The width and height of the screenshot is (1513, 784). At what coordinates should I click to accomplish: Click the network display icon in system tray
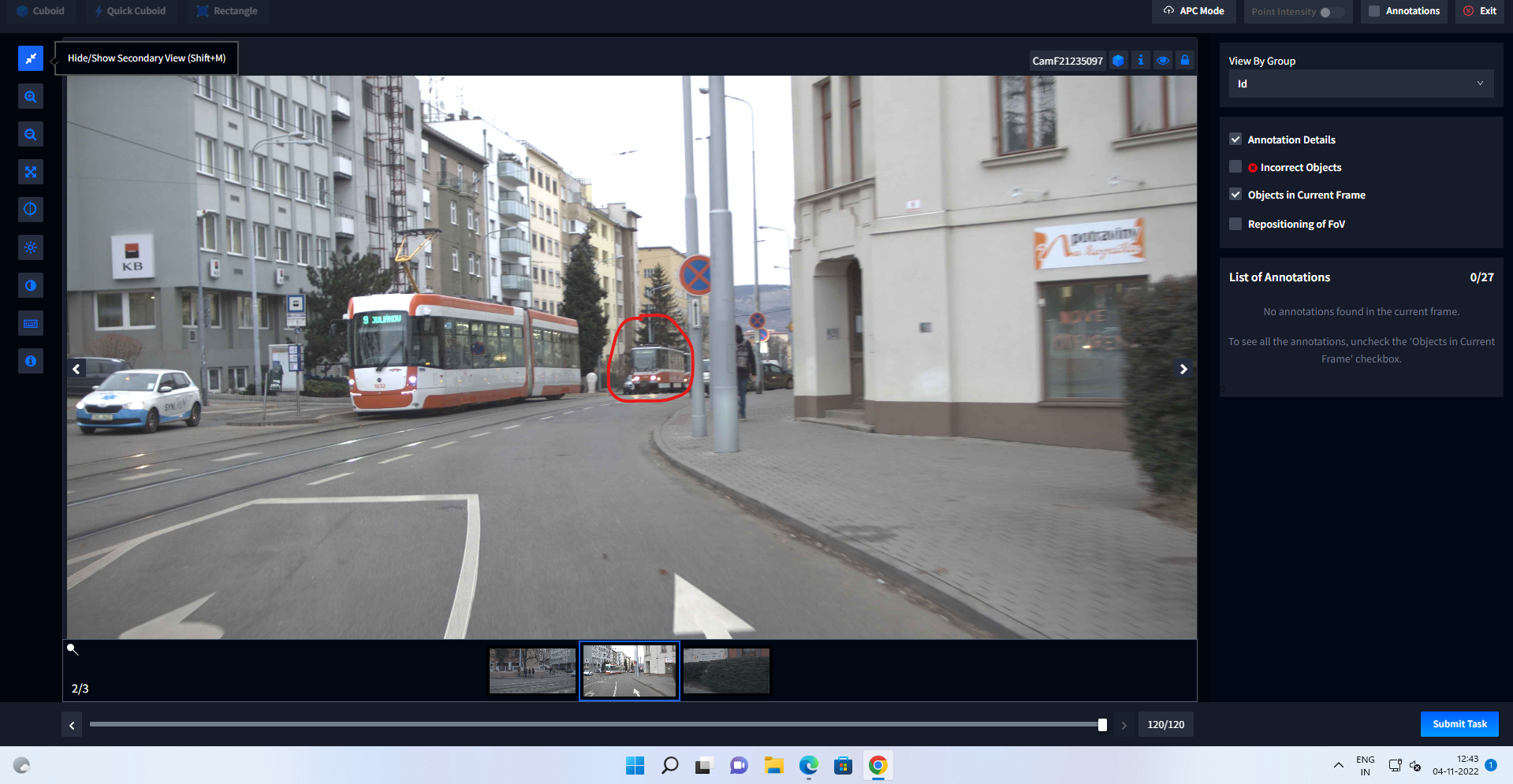pos(1395,765)
